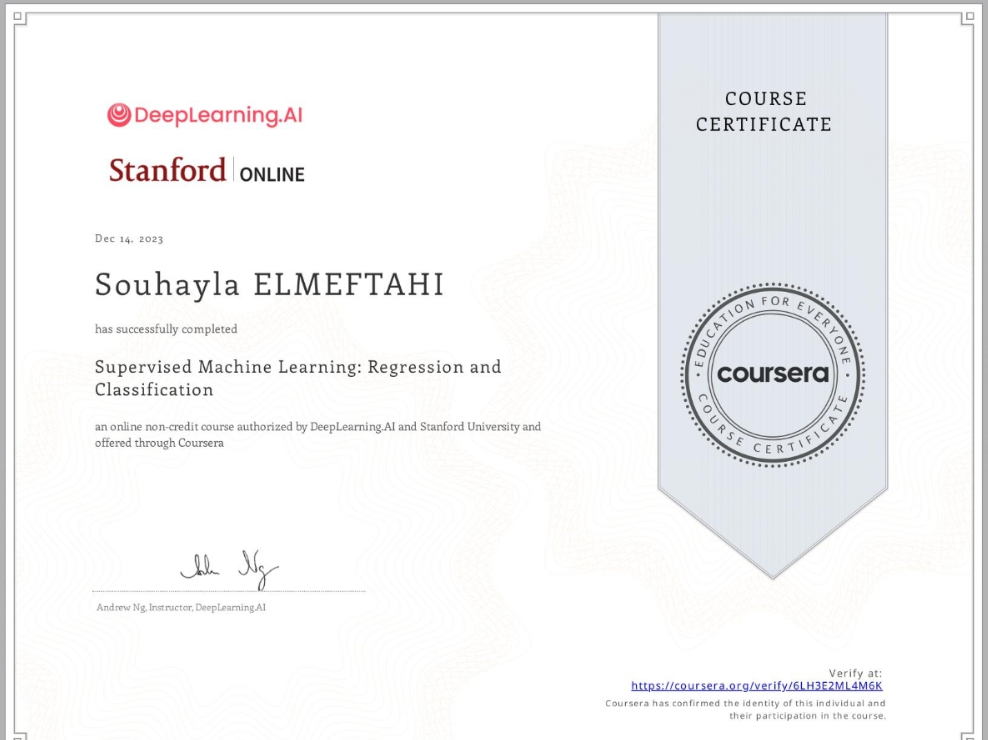Click the course title "Supervised Machine Learning: Regression and Classification"

(x=298, y=378)
